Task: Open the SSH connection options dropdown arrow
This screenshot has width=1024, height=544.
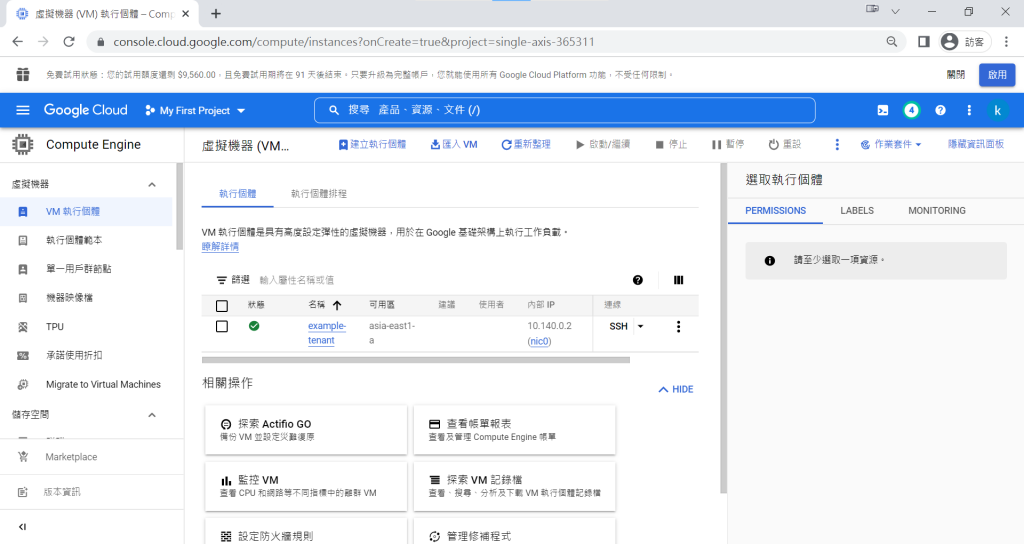Action: coord(641,326)
